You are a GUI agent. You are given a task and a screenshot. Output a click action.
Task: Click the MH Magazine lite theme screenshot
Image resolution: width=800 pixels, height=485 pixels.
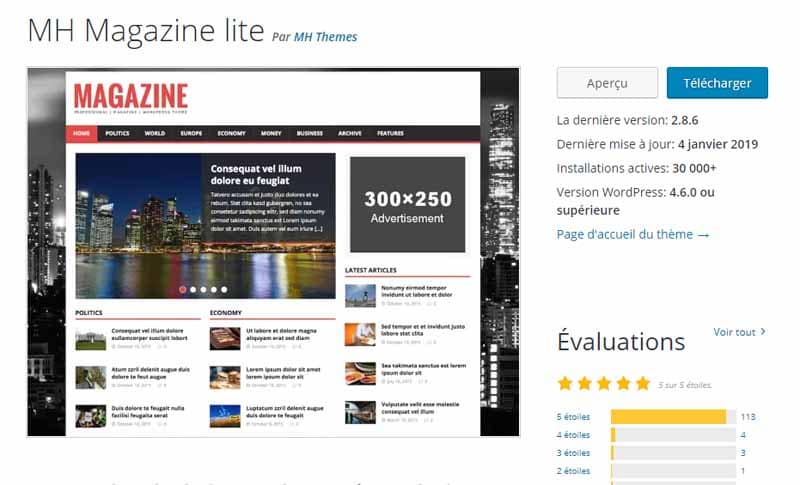(x=273, y=252)
